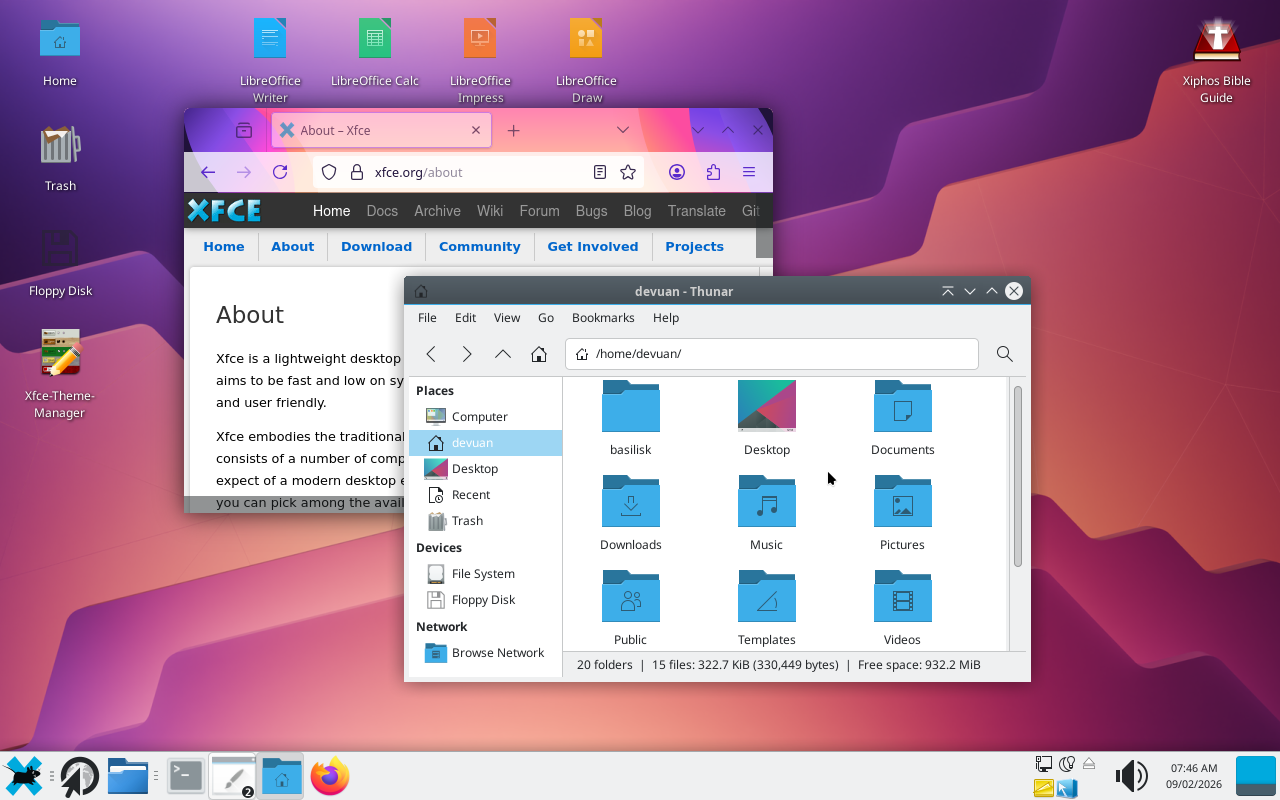Viewport: 1280px width, 800px height.
Task: Click Thunar's vertical scrollbar
Action: point(1018,477)
